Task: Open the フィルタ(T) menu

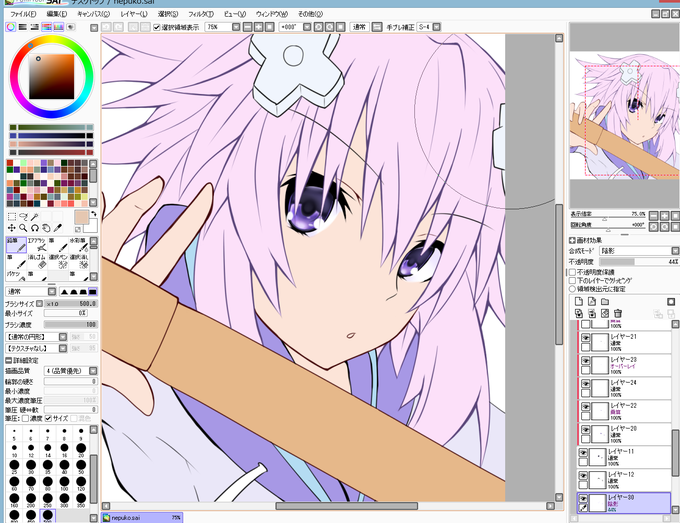Action: 201,14
